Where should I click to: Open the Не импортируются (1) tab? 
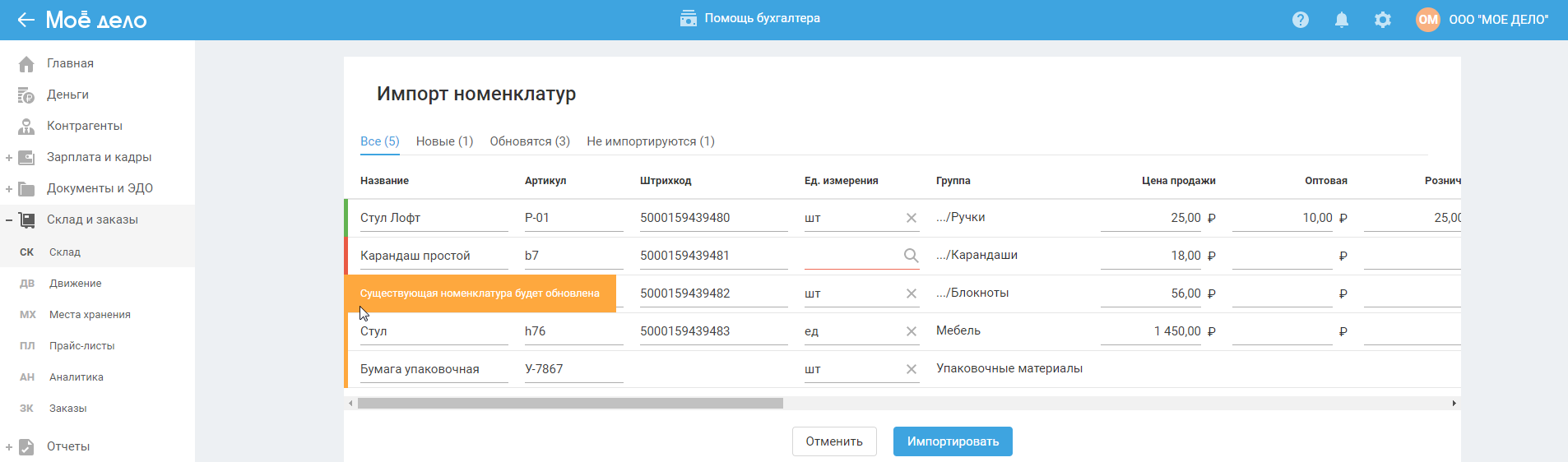[x=650, y=141]
